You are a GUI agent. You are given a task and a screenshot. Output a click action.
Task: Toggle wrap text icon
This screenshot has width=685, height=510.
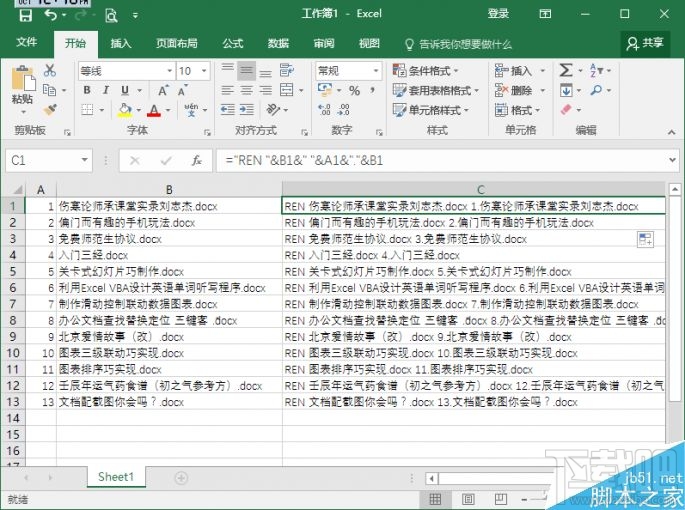(x=287, y=70)
